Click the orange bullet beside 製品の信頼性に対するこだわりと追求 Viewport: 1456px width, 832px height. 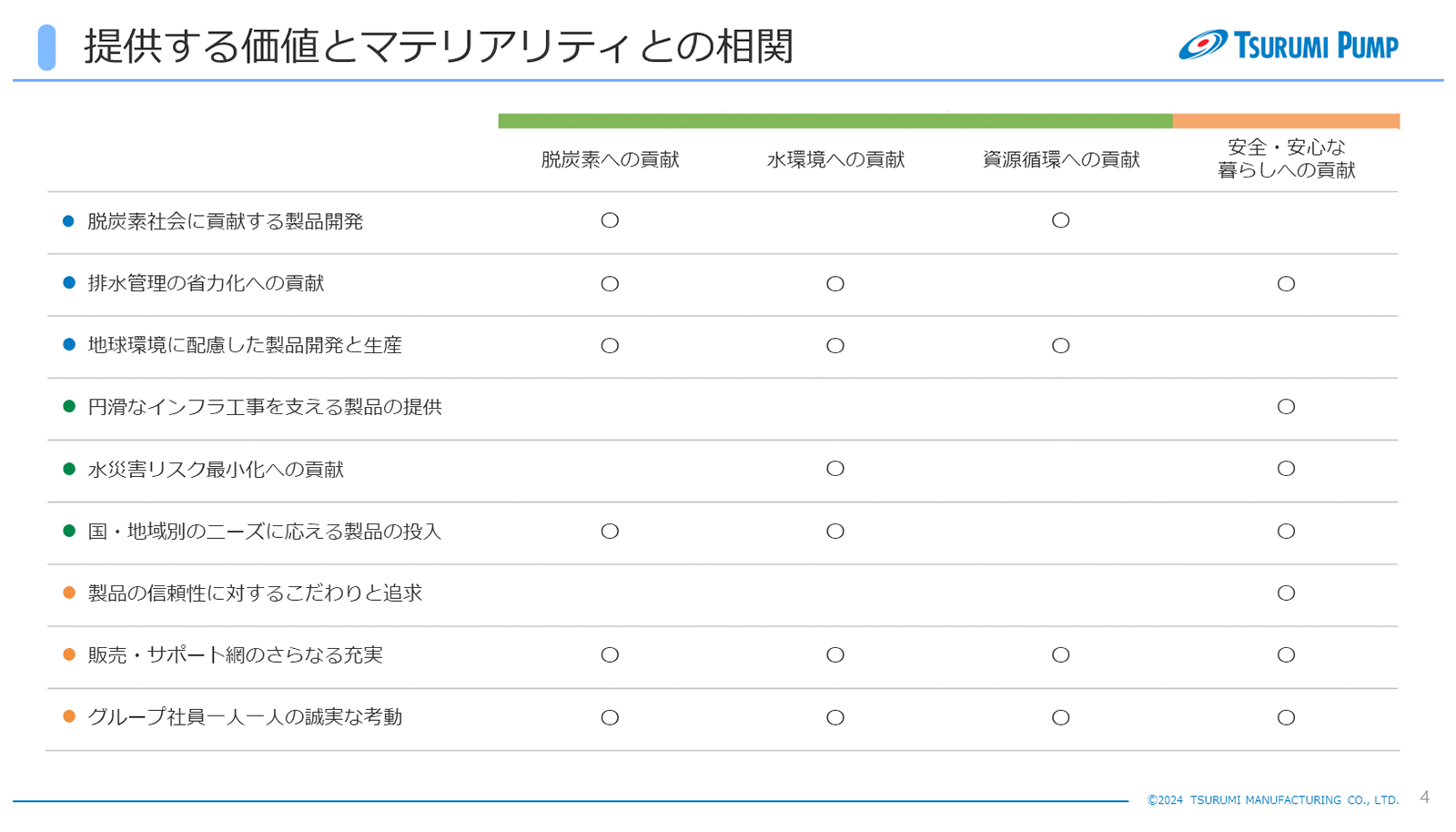click(68, 593)
